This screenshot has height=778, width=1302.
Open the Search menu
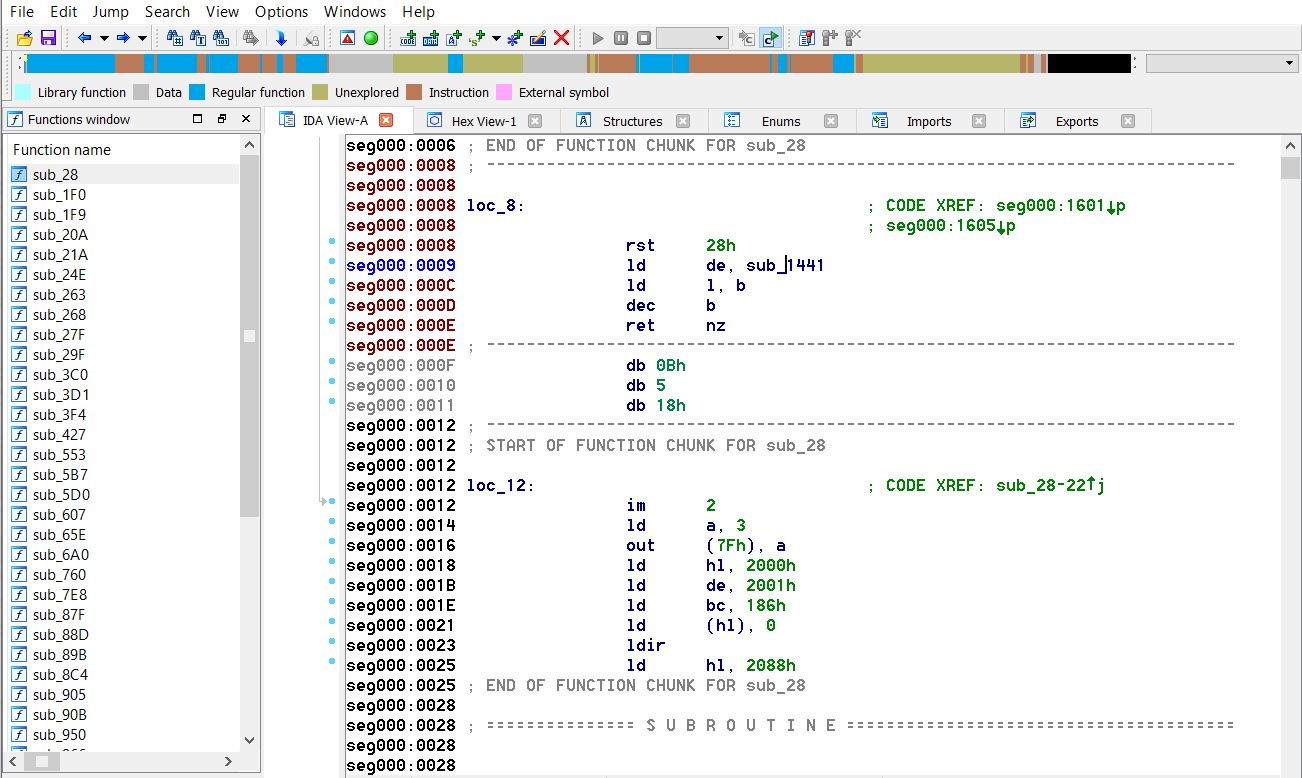click(167, 12)
